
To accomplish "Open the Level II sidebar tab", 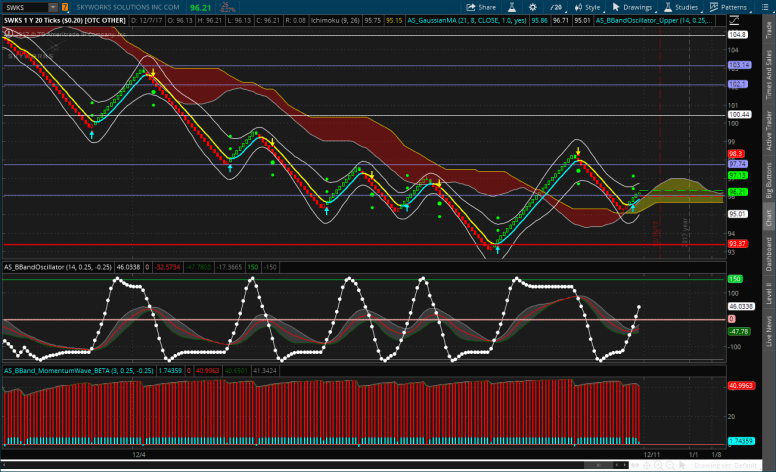I will pos(767,293).
